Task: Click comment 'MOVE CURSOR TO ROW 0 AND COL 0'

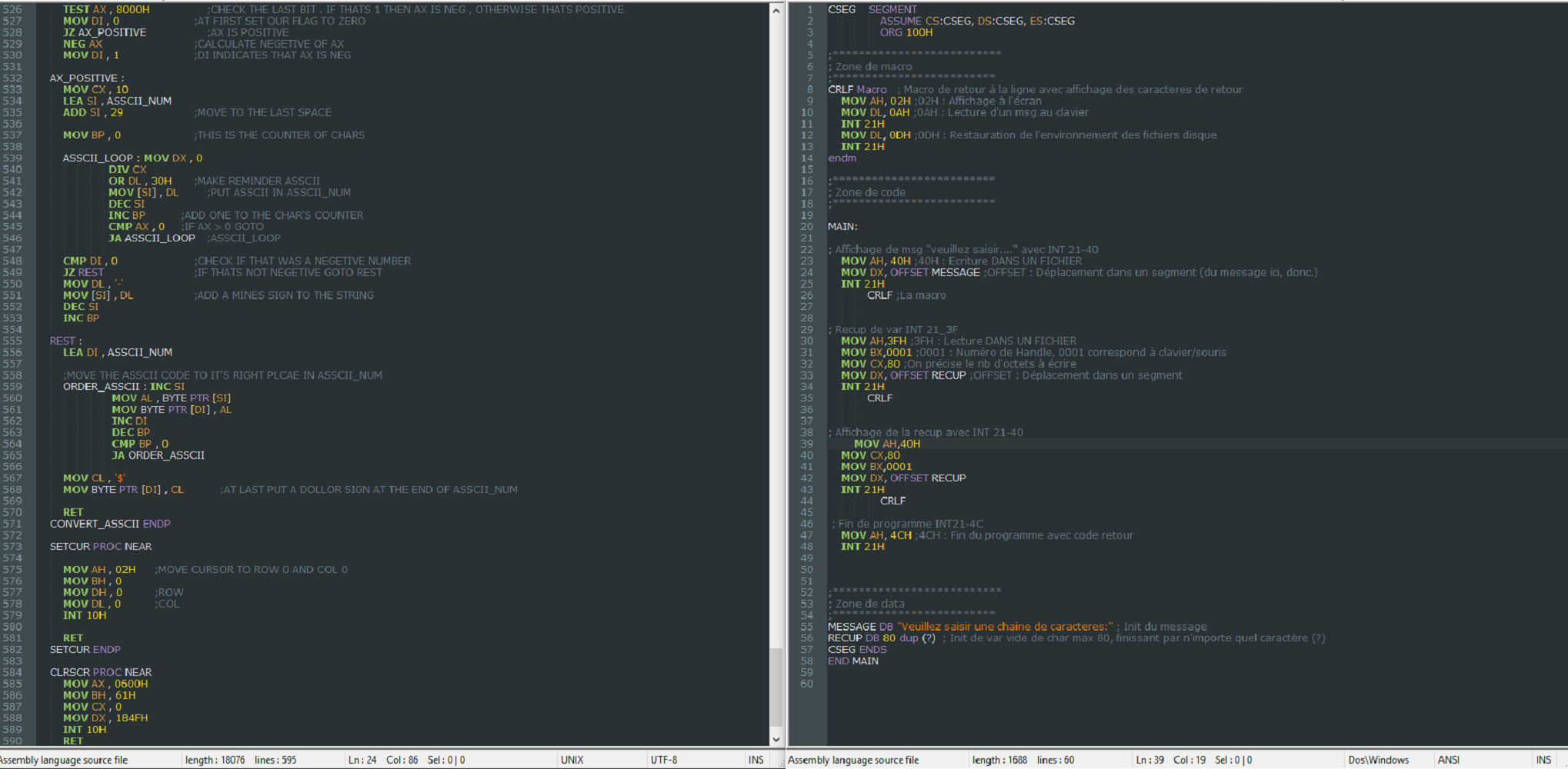Action: tap(251, 569)
